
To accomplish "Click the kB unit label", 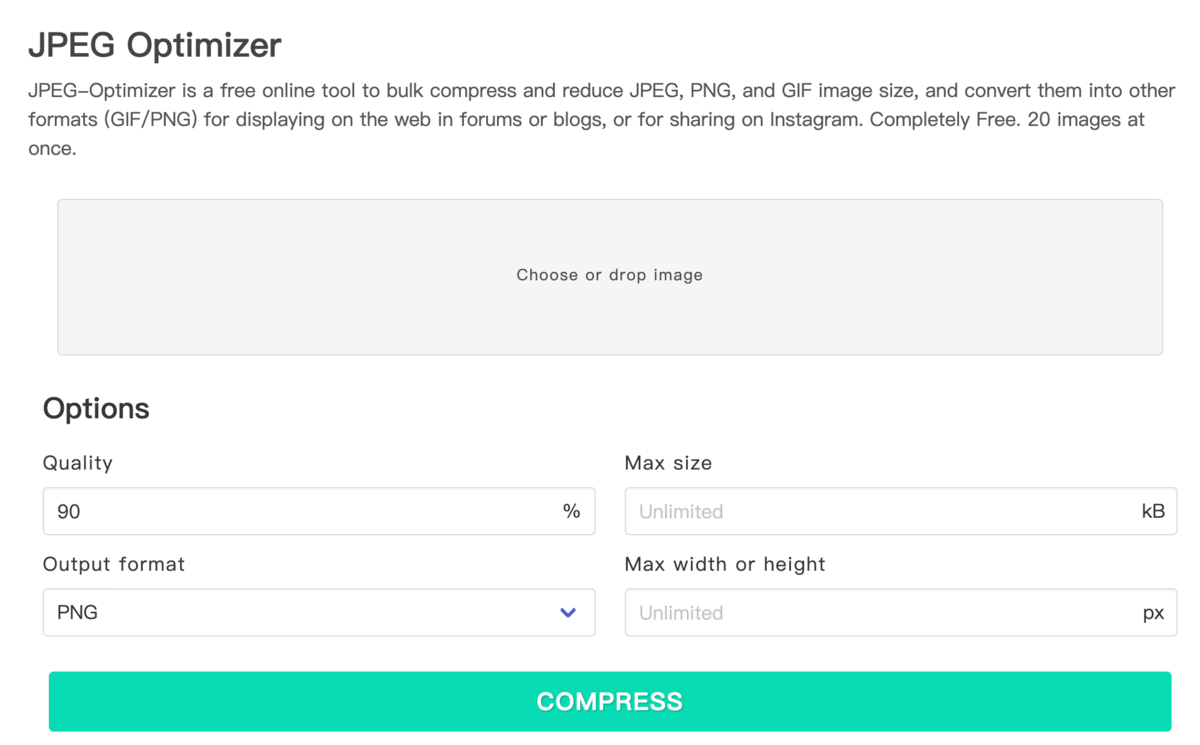I will coord(1153,511).
